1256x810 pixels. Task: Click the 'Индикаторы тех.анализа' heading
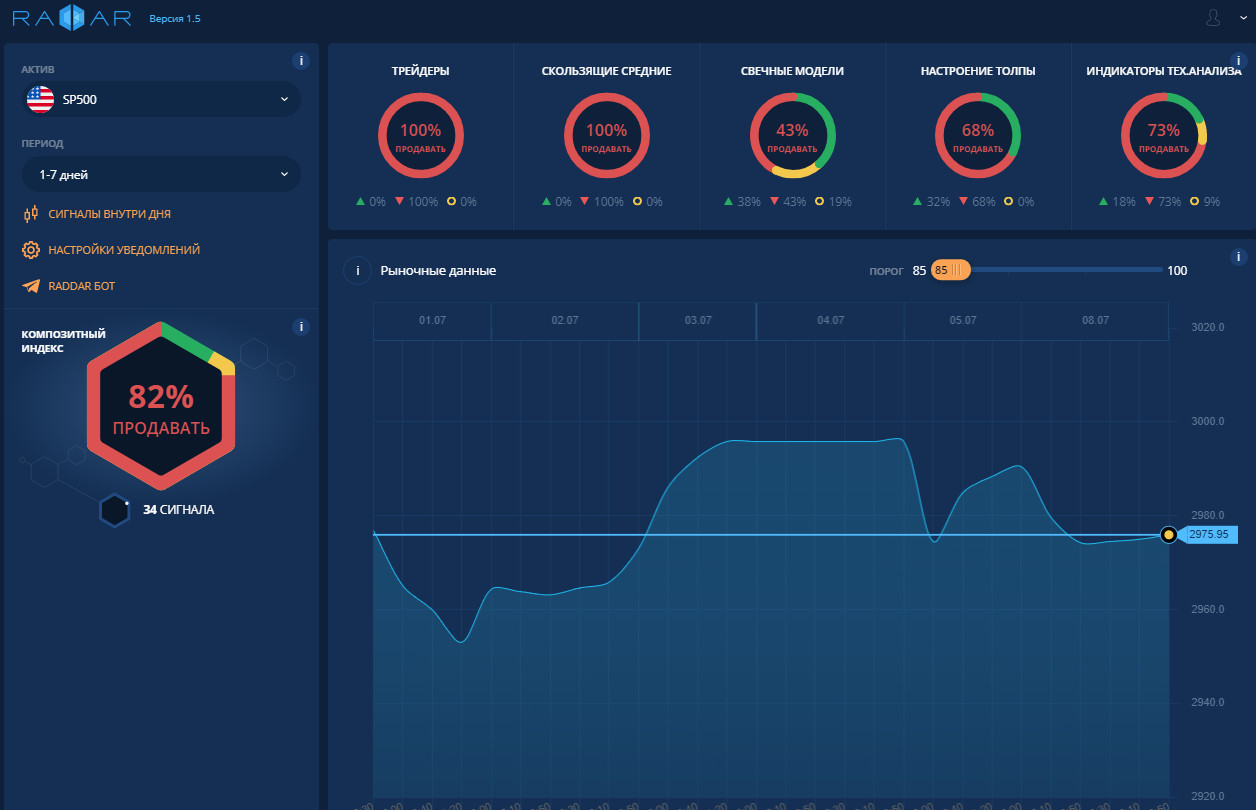click(1164, 71)
